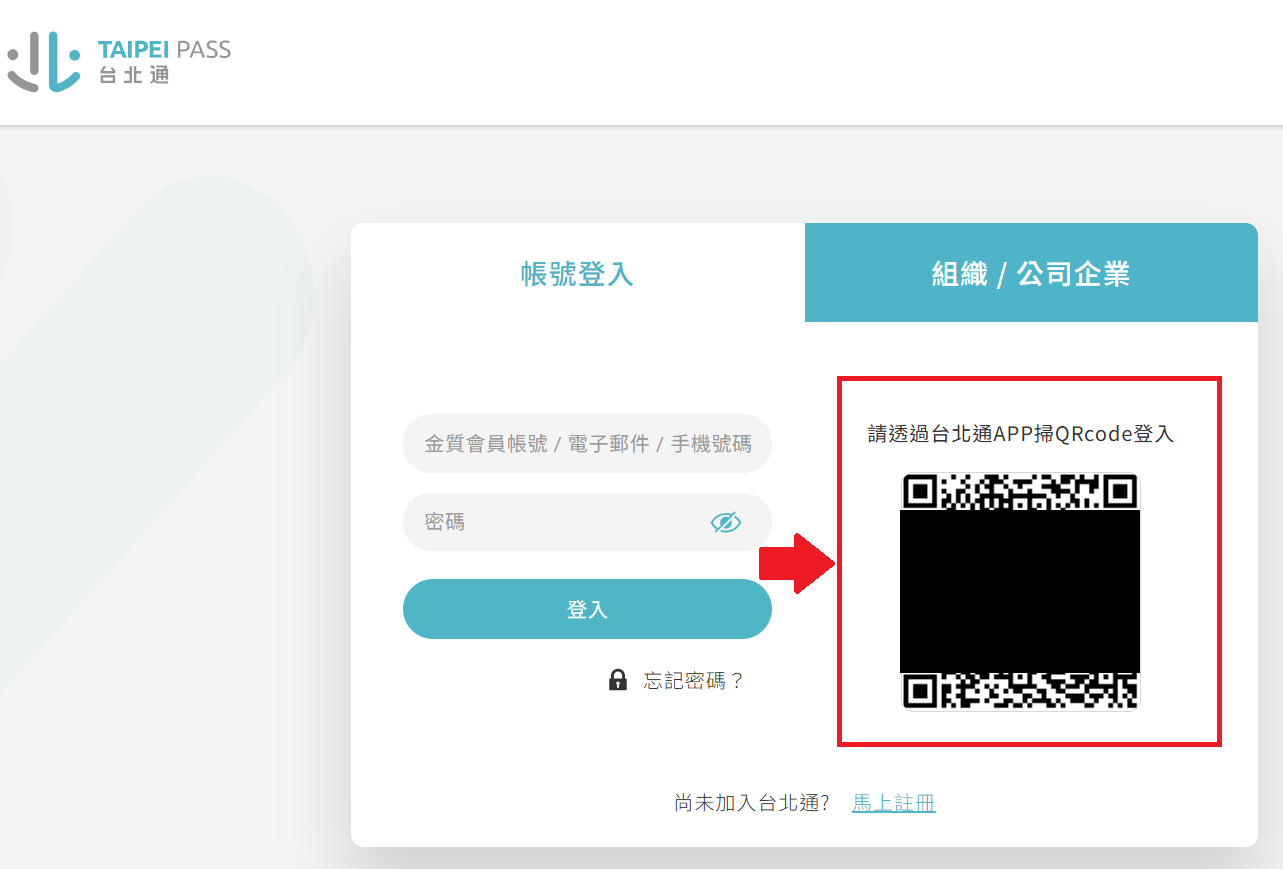Focus the 密碼 password field
This screenshot has width=1283, height=869.
pos(587,522)
